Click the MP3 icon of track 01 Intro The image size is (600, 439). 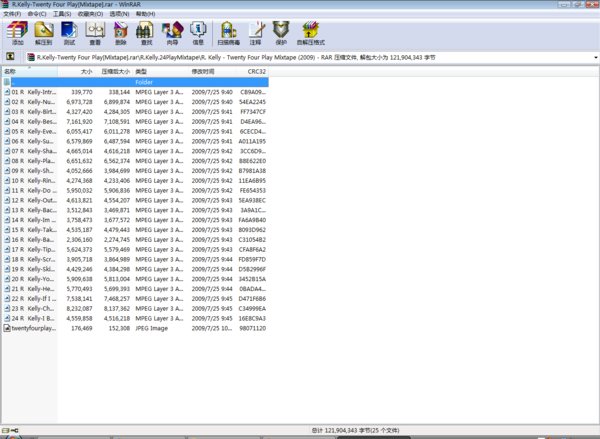coord(7,92)
